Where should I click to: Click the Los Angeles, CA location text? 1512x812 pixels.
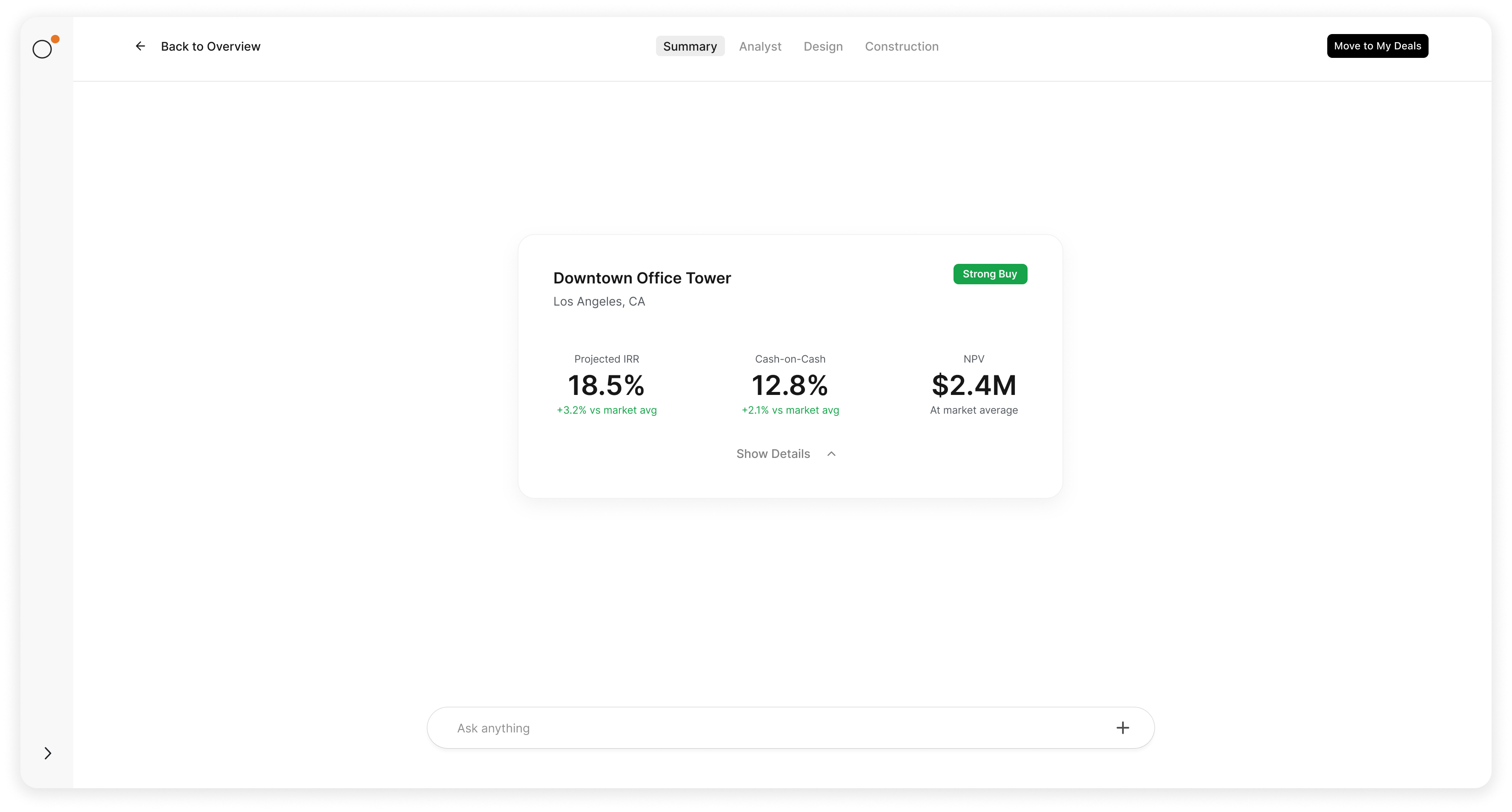tap(598, 302)
